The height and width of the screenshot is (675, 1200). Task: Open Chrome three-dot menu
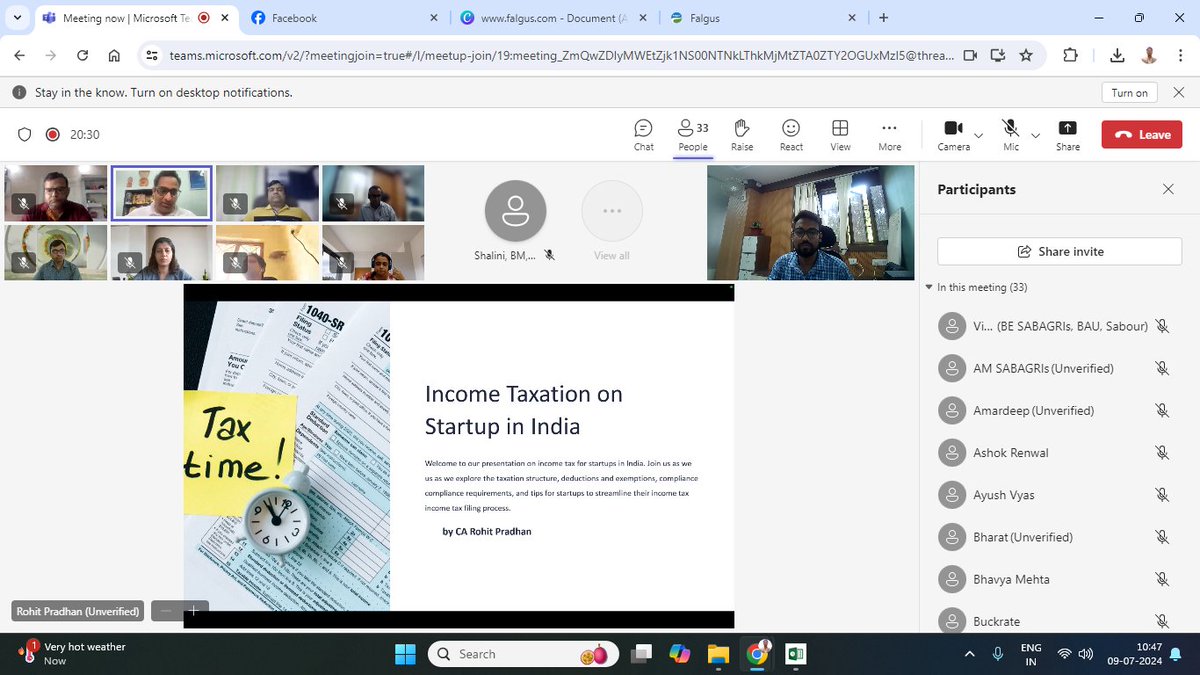click(1180, 56)
